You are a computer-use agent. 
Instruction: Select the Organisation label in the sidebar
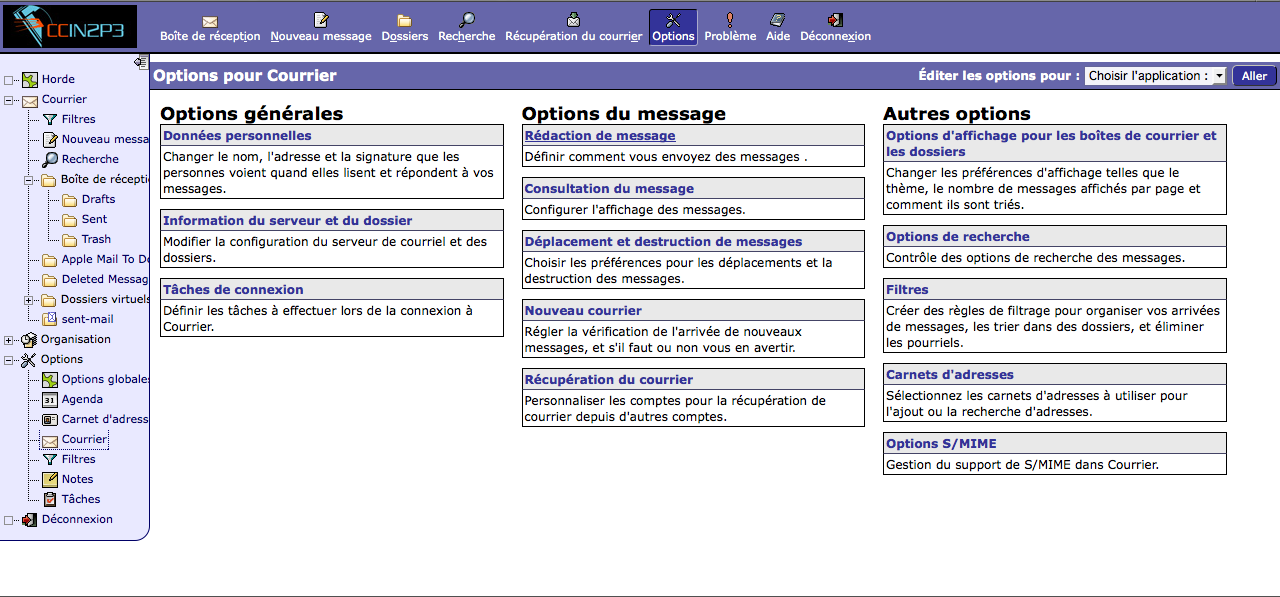tap(76, 339)
